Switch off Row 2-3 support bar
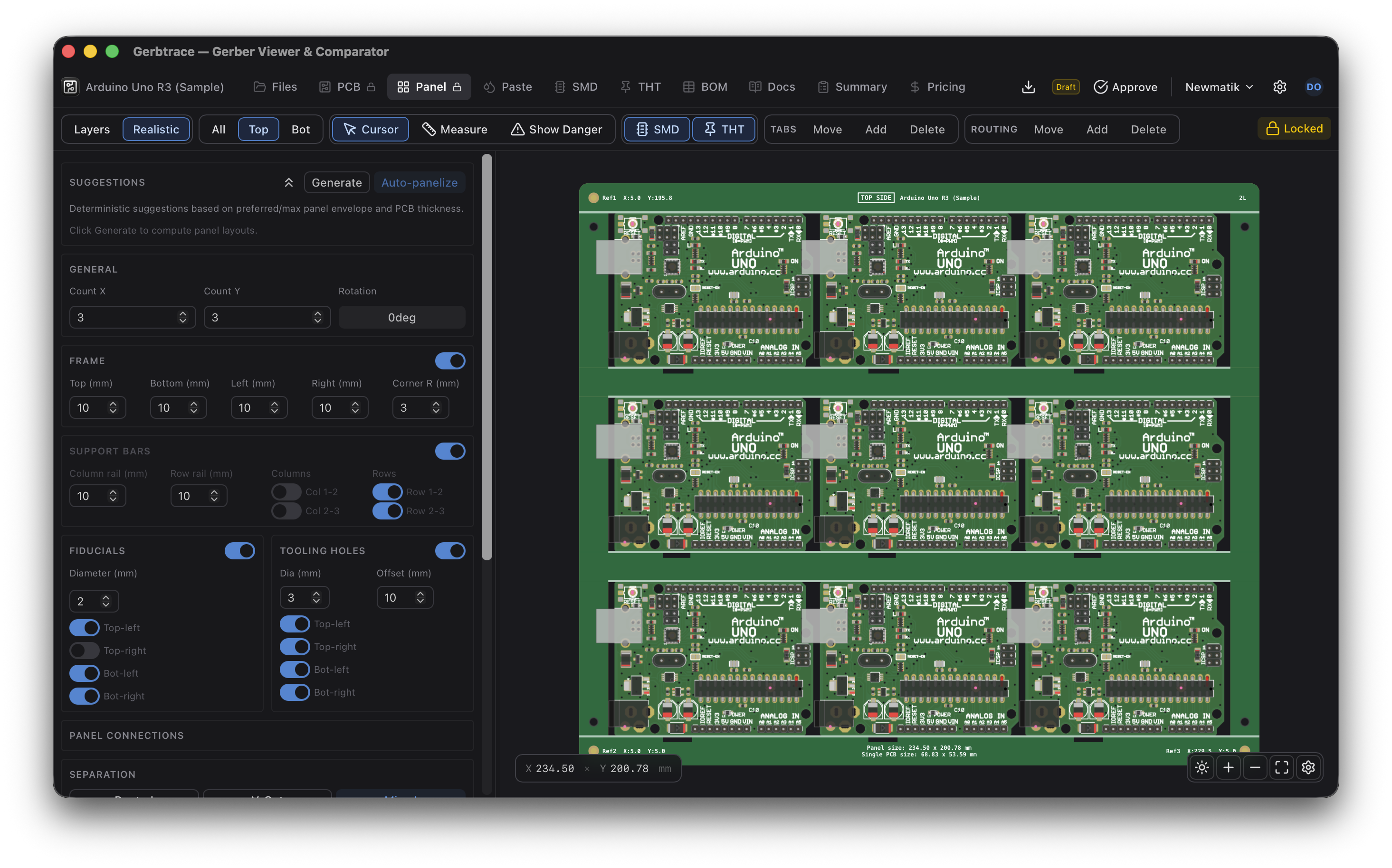Screen dimensions: 1392x868 [x=388, y=511]
